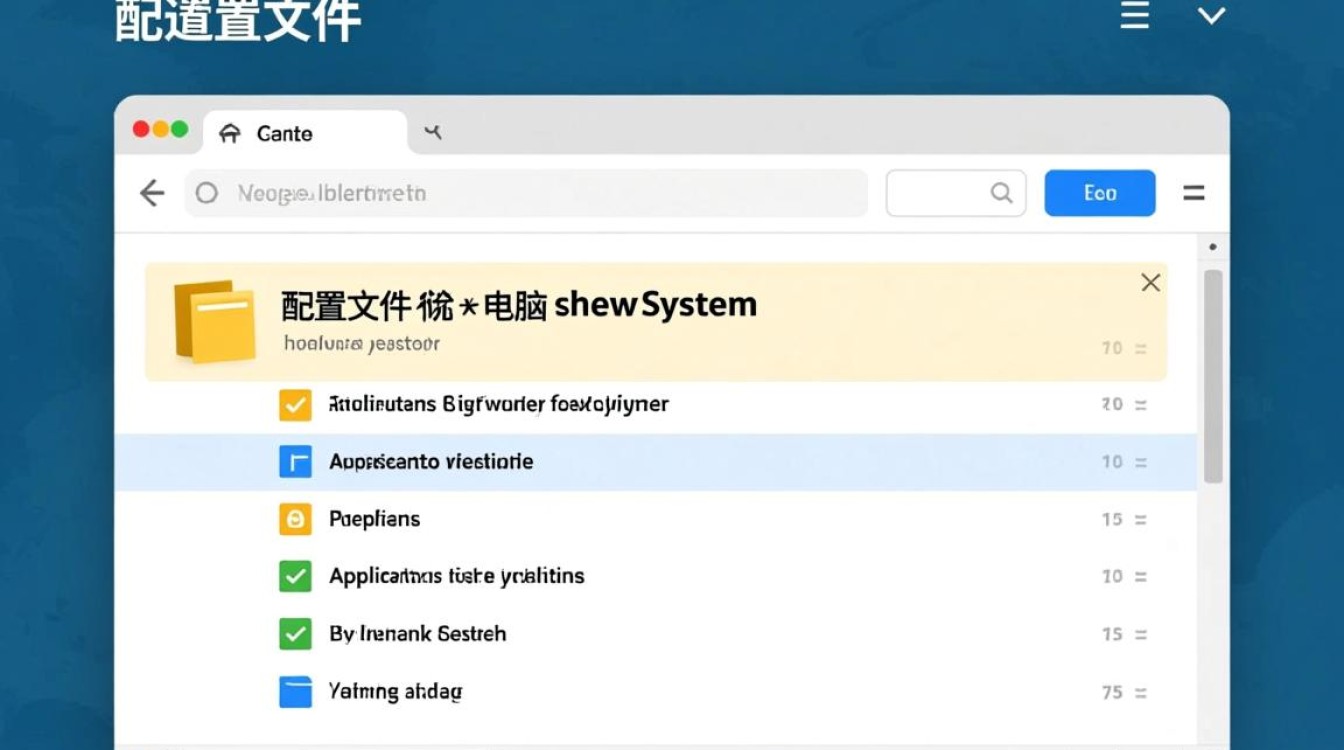1344x750 pixels.
Task: Expand the row options next to the count 75
Action: (1141, 691)
